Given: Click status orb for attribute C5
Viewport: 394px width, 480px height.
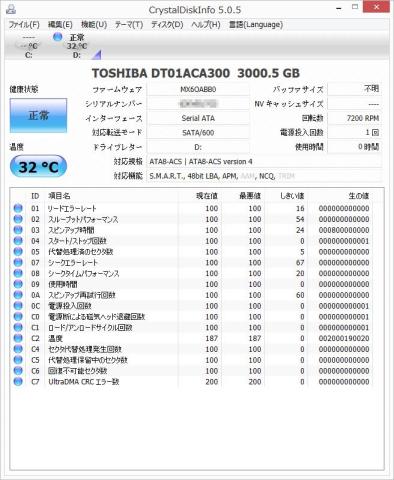Looking at the screenshot, I should tap(18, 360).
